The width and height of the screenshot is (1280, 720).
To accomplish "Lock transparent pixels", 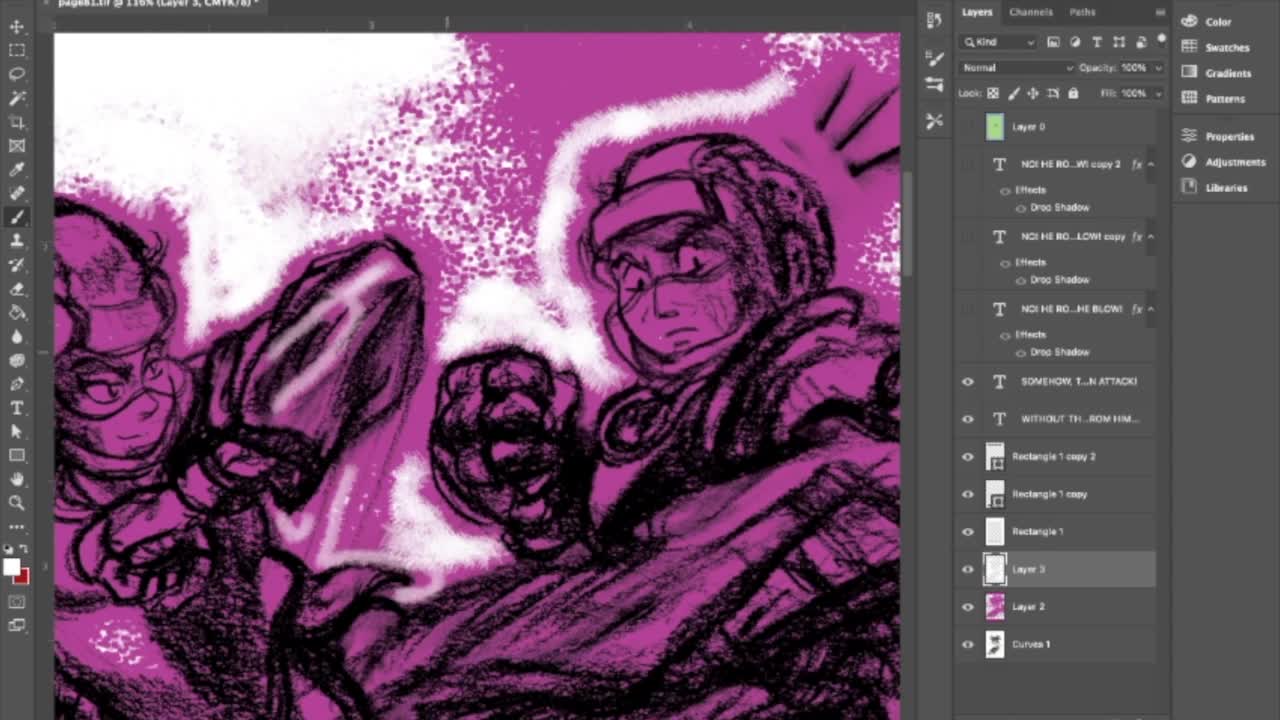I will tap(993, 93).
